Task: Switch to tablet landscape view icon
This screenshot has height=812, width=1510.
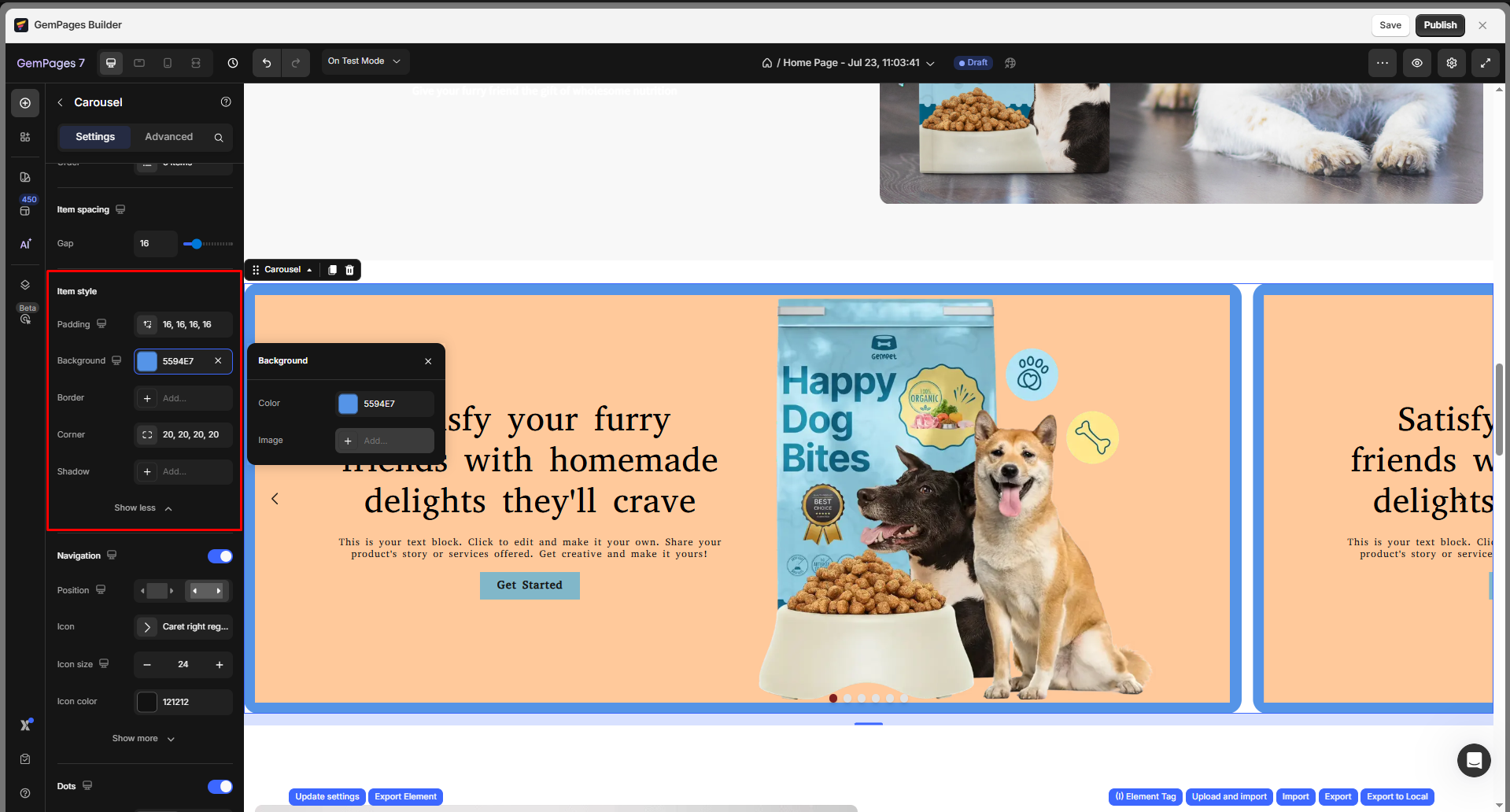Action: click(139, 63)
